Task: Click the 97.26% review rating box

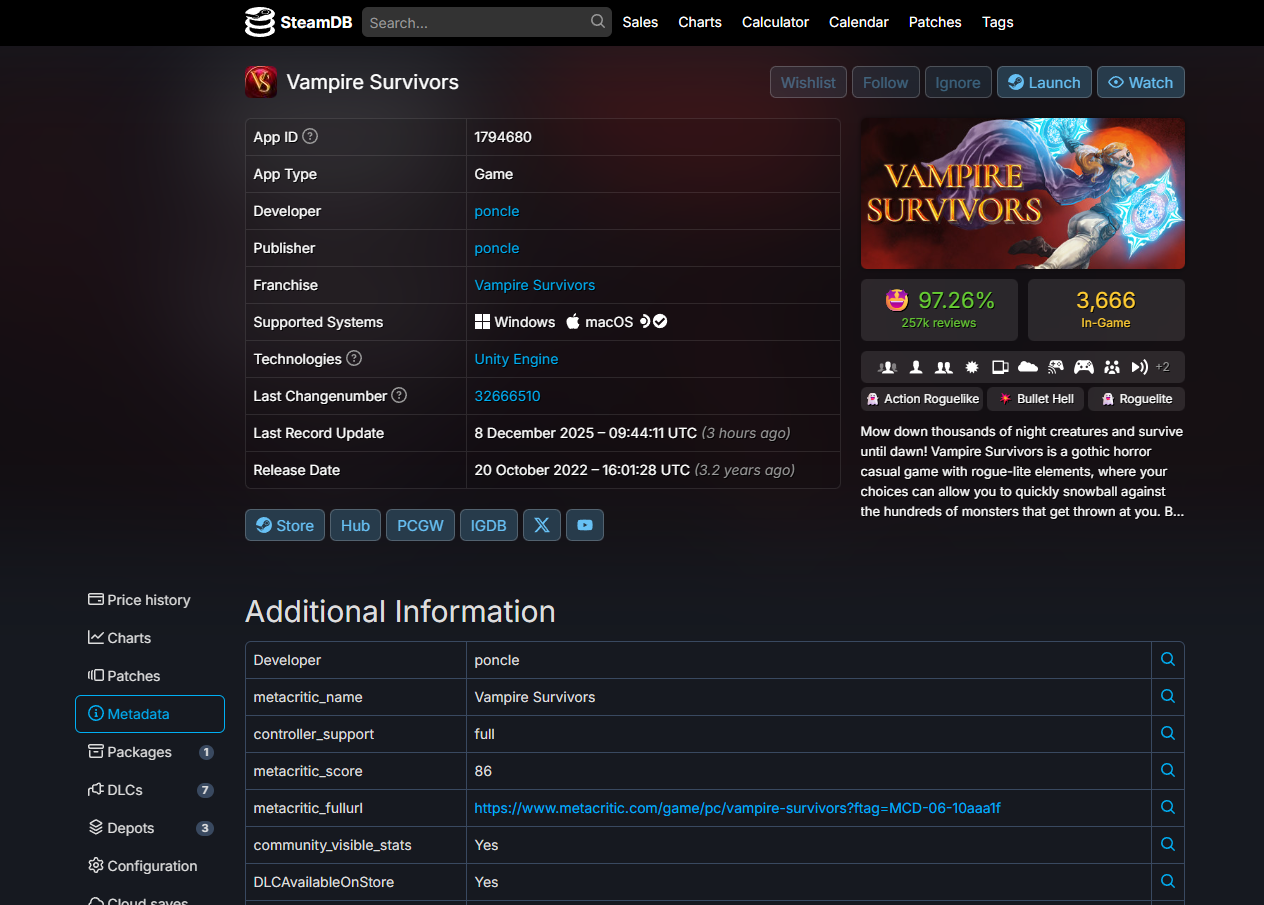Action: pos(939,310)
